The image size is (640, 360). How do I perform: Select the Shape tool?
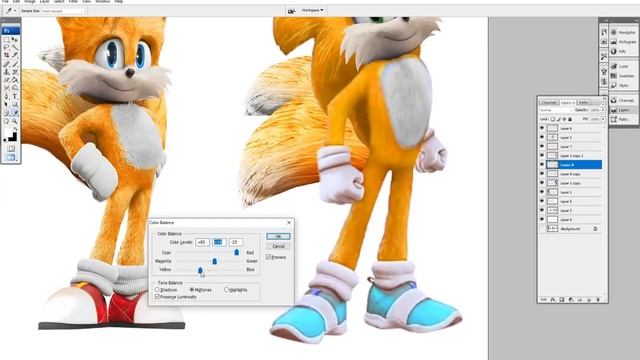[15, 104]
